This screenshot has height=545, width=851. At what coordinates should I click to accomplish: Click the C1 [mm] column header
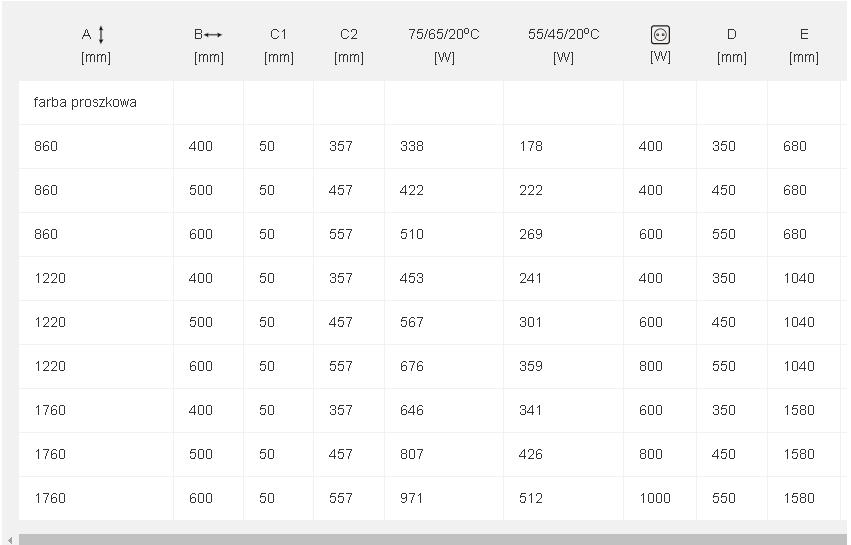click(278, 46)
